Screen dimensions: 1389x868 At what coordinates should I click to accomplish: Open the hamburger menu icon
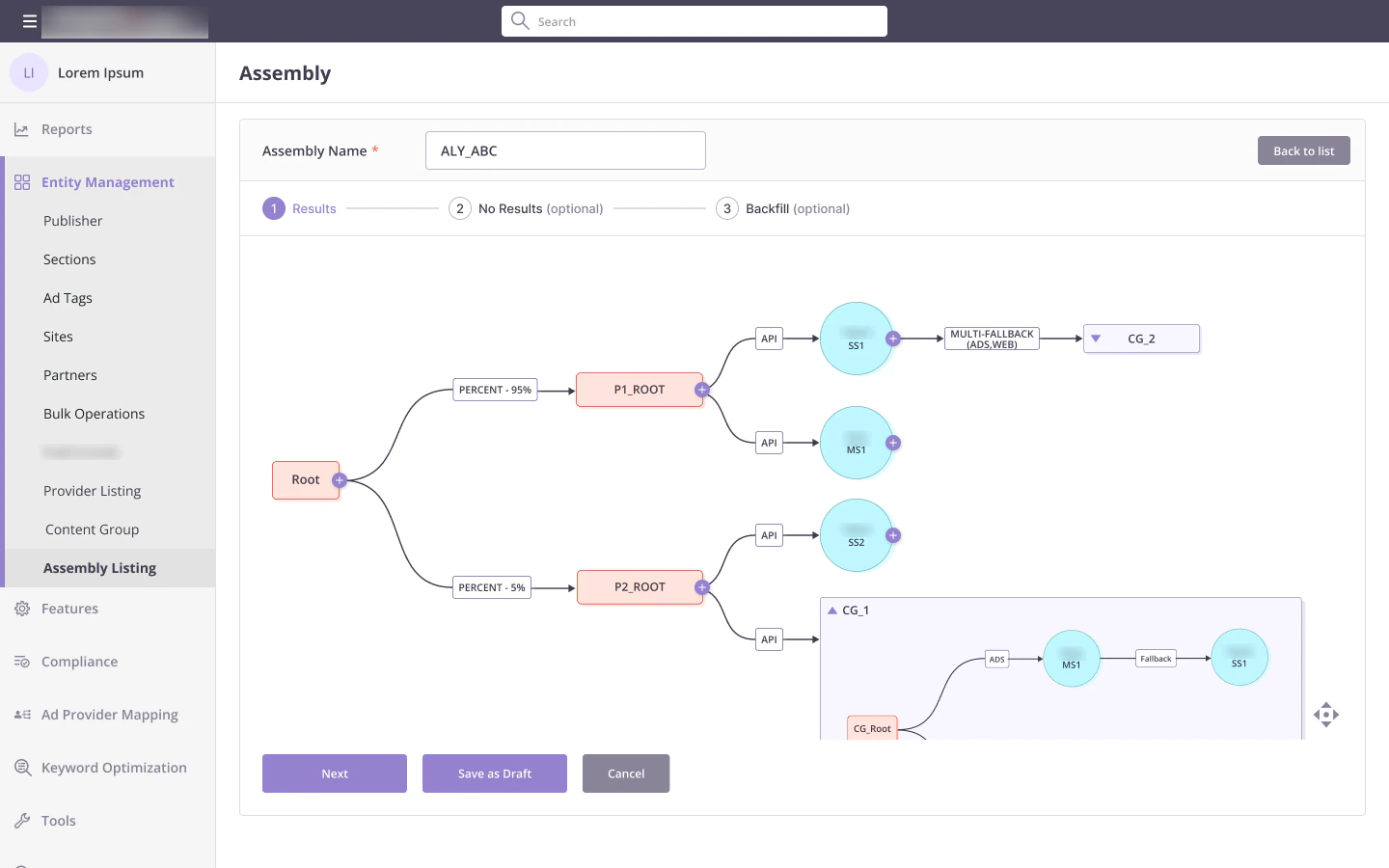coord(30,21)
